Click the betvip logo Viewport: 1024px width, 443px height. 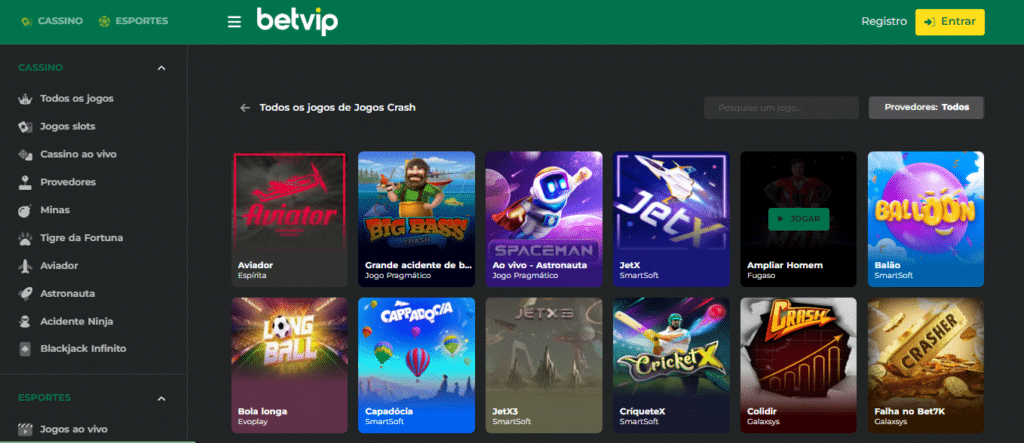tap(297, 22)
